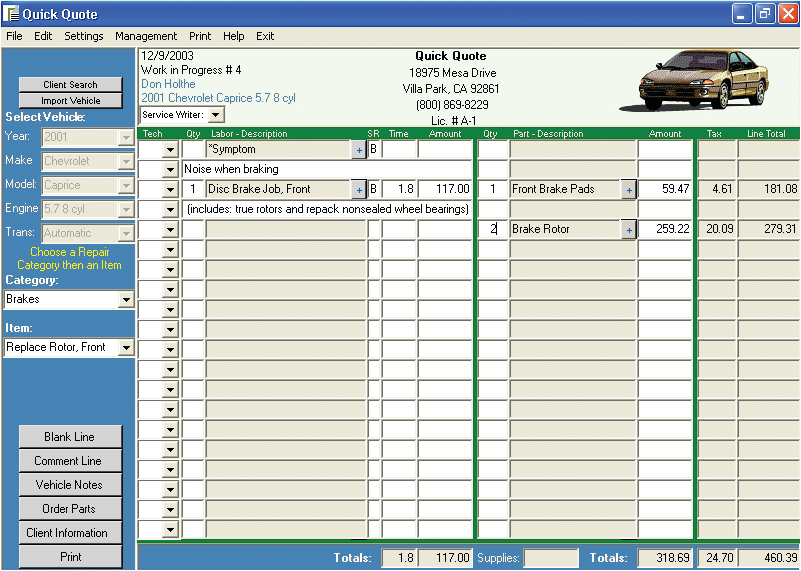Expand the Model dropdown showing Caprice
The width and height of the screenshot is (801, 571).
coord(126,185)
